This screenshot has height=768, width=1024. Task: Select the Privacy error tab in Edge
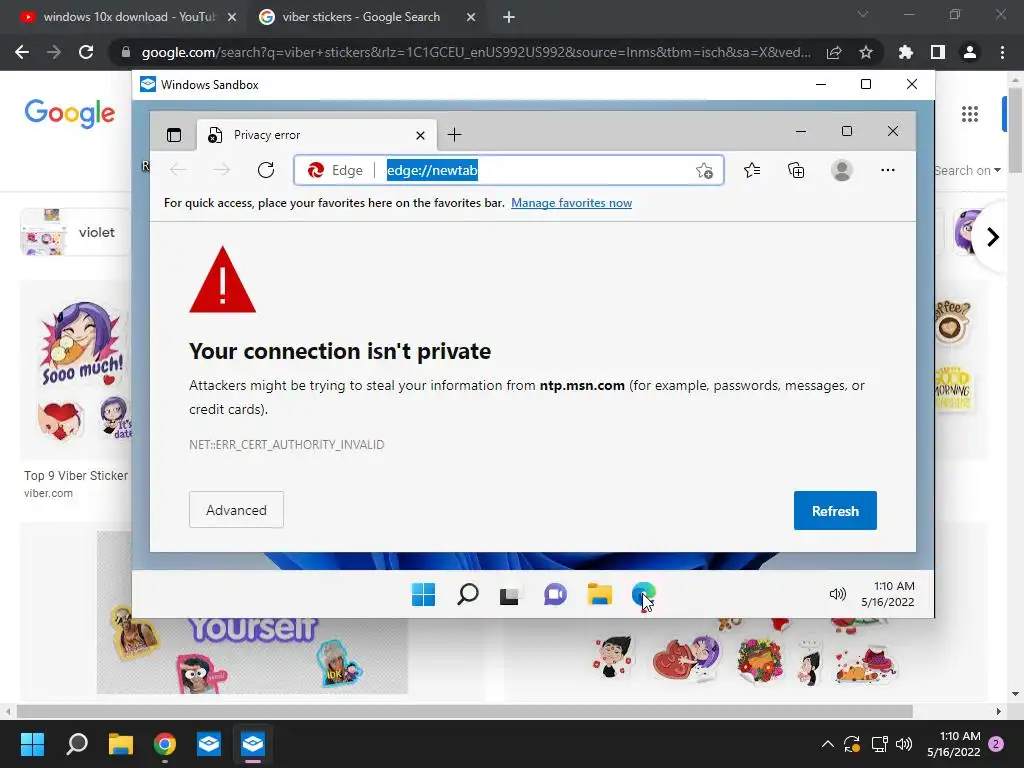317,135
